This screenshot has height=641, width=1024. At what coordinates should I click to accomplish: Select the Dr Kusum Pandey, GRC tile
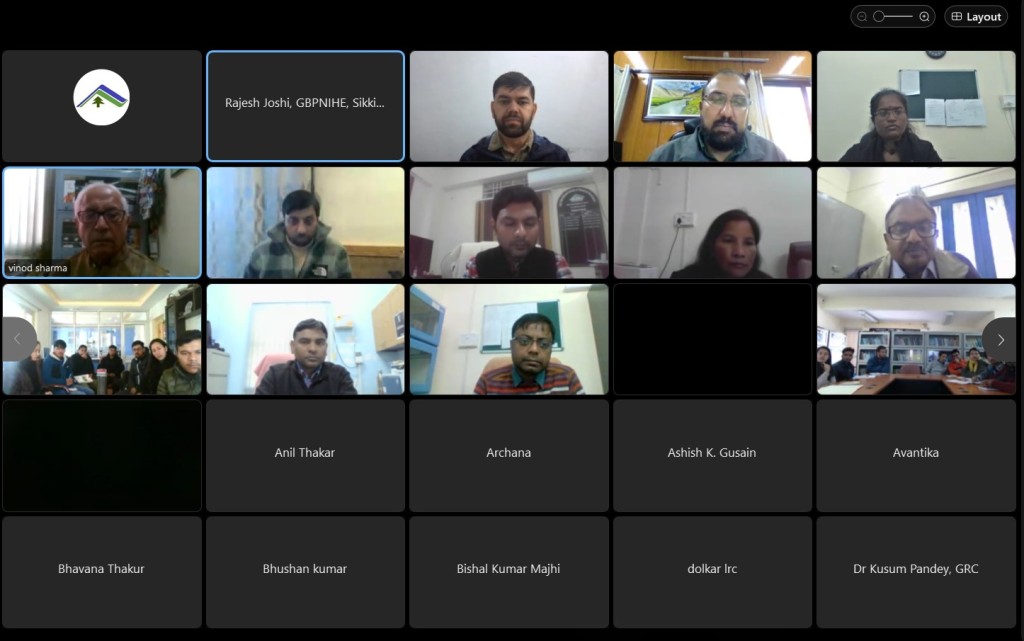(x=916, y=572)
